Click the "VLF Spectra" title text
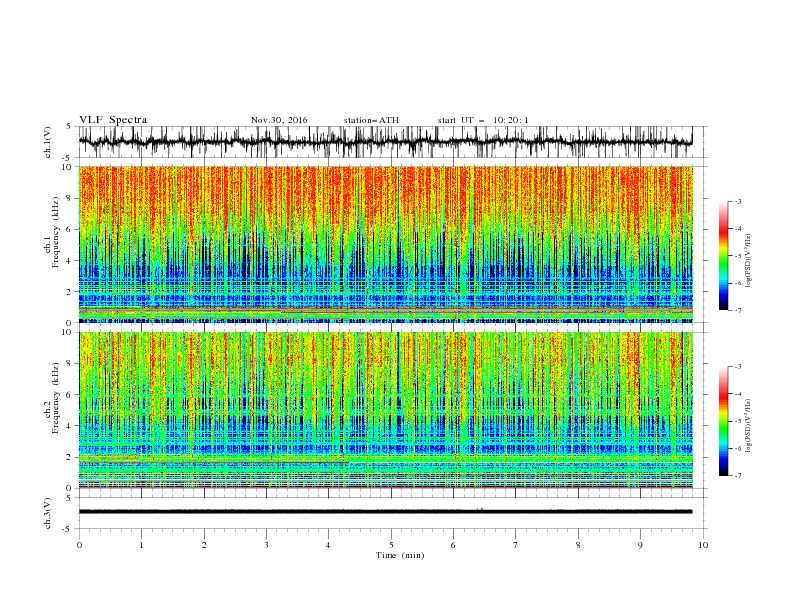 [x=113, y=120]
